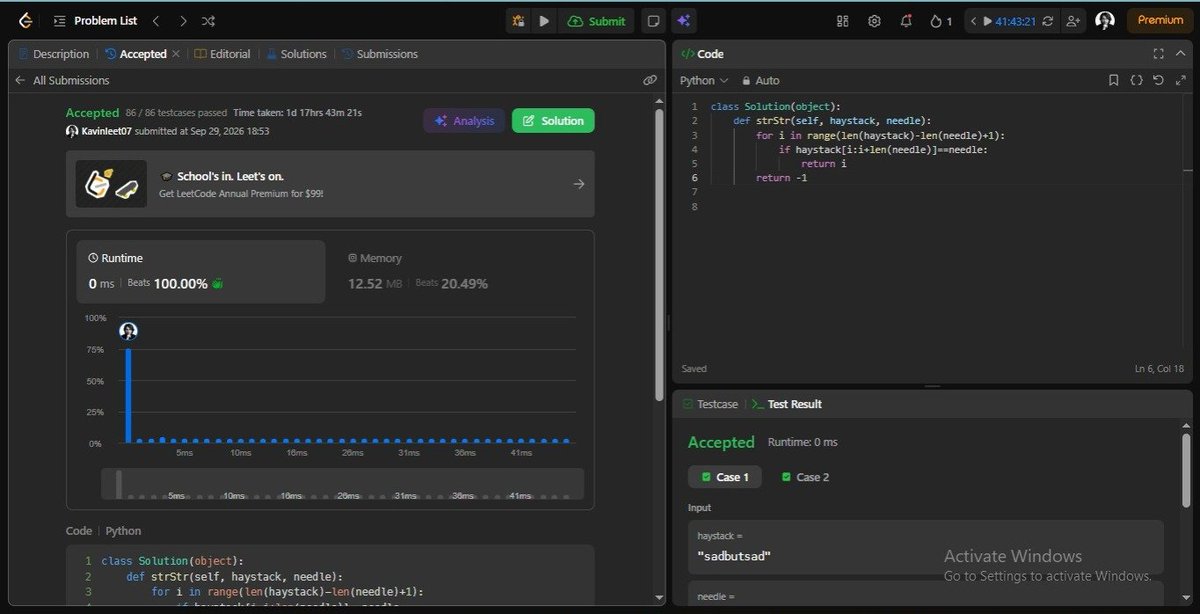
Task: Run code with the play icon
Action: [x=544, y=20]
